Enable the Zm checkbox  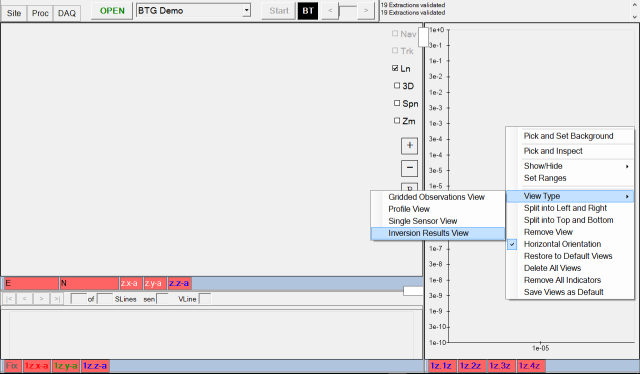[397, 121]
